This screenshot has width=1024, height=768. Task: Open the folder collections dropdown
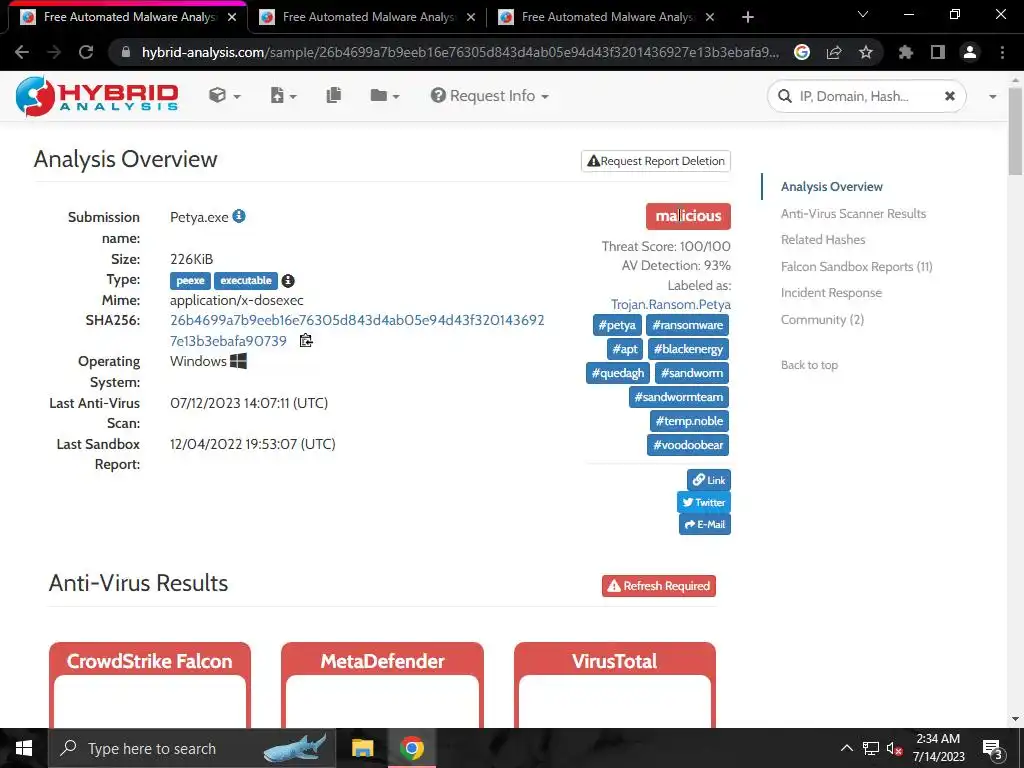pyautogui.click(x=385, y=96)
